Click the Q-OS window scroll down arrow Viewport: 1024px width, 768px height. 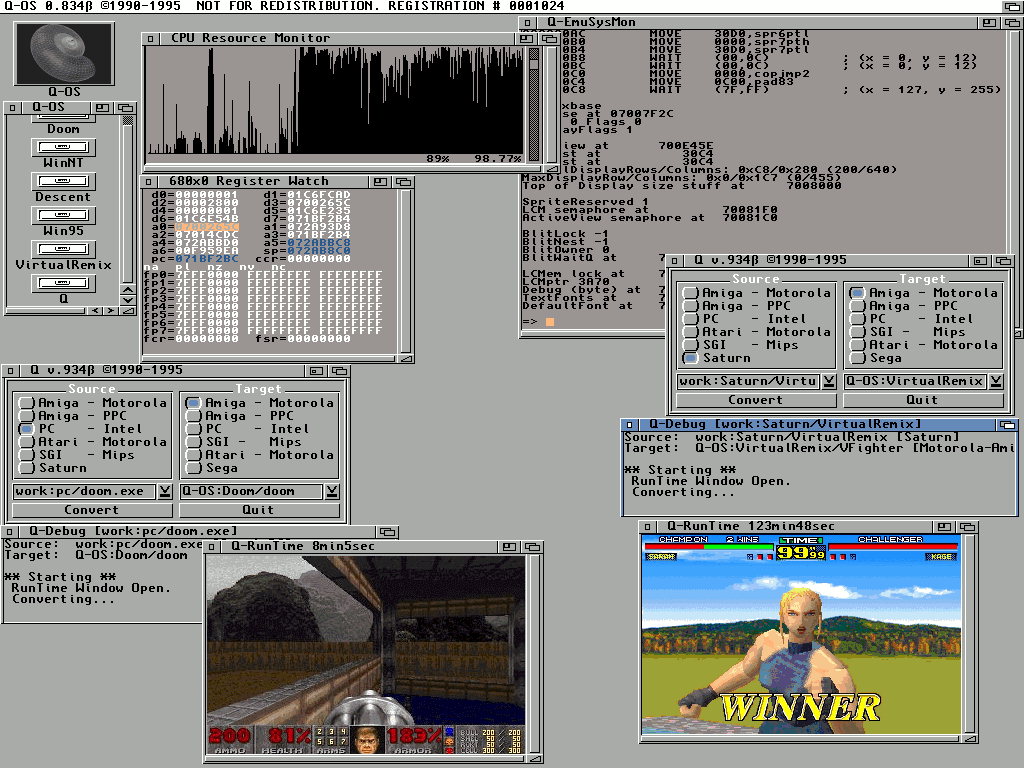pyautogui.click(x=127, y=299)
